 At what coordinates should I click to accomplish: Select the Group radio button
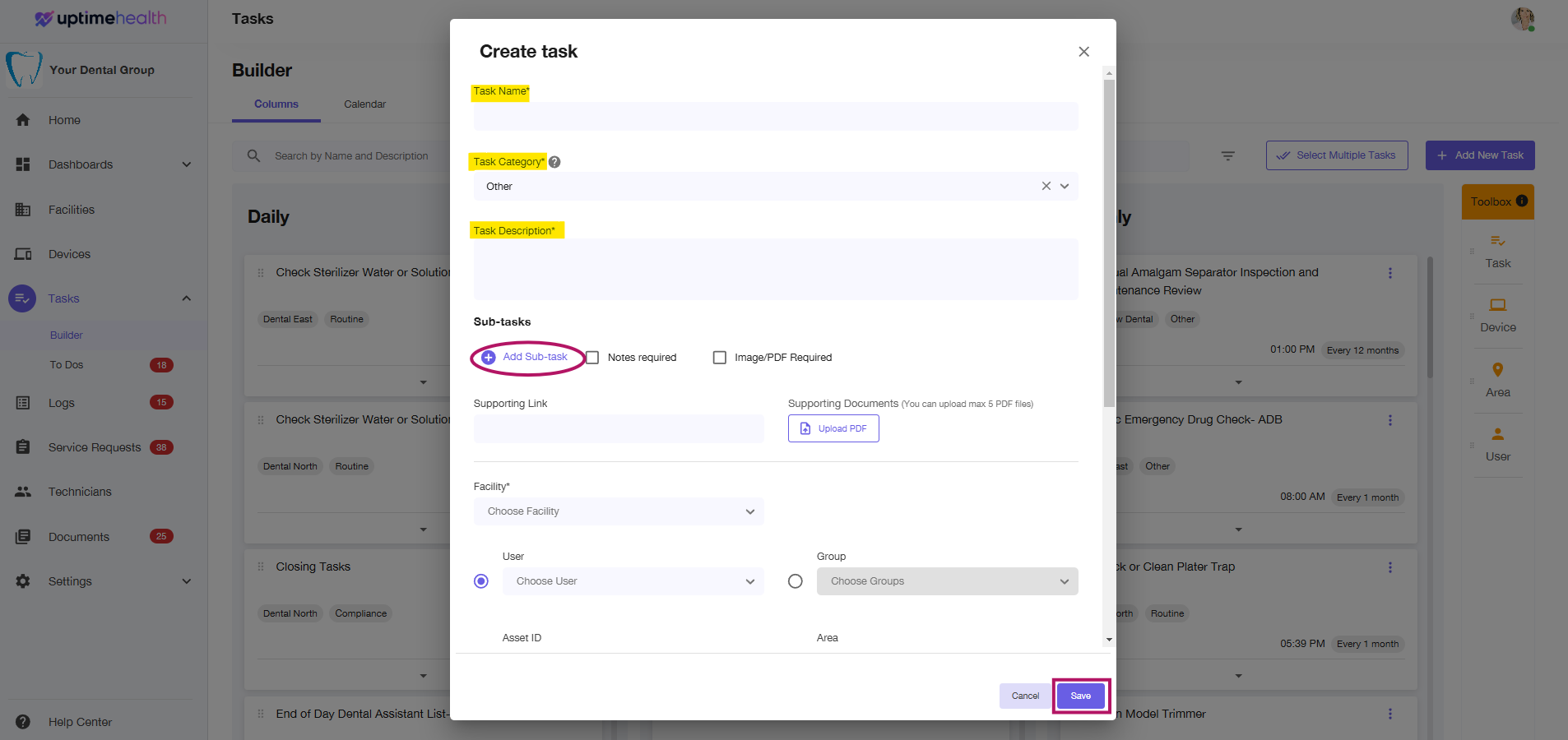[x=796, y=581]
